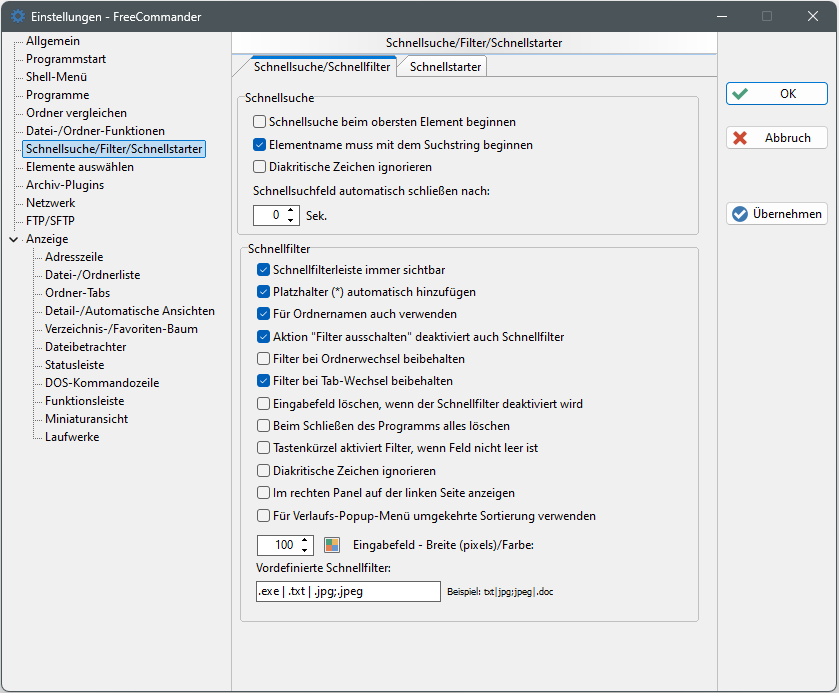839x693 pixels.
Task: Open Elemente auswählen settings
Action: pyautogui.click(x=80, y=167)
